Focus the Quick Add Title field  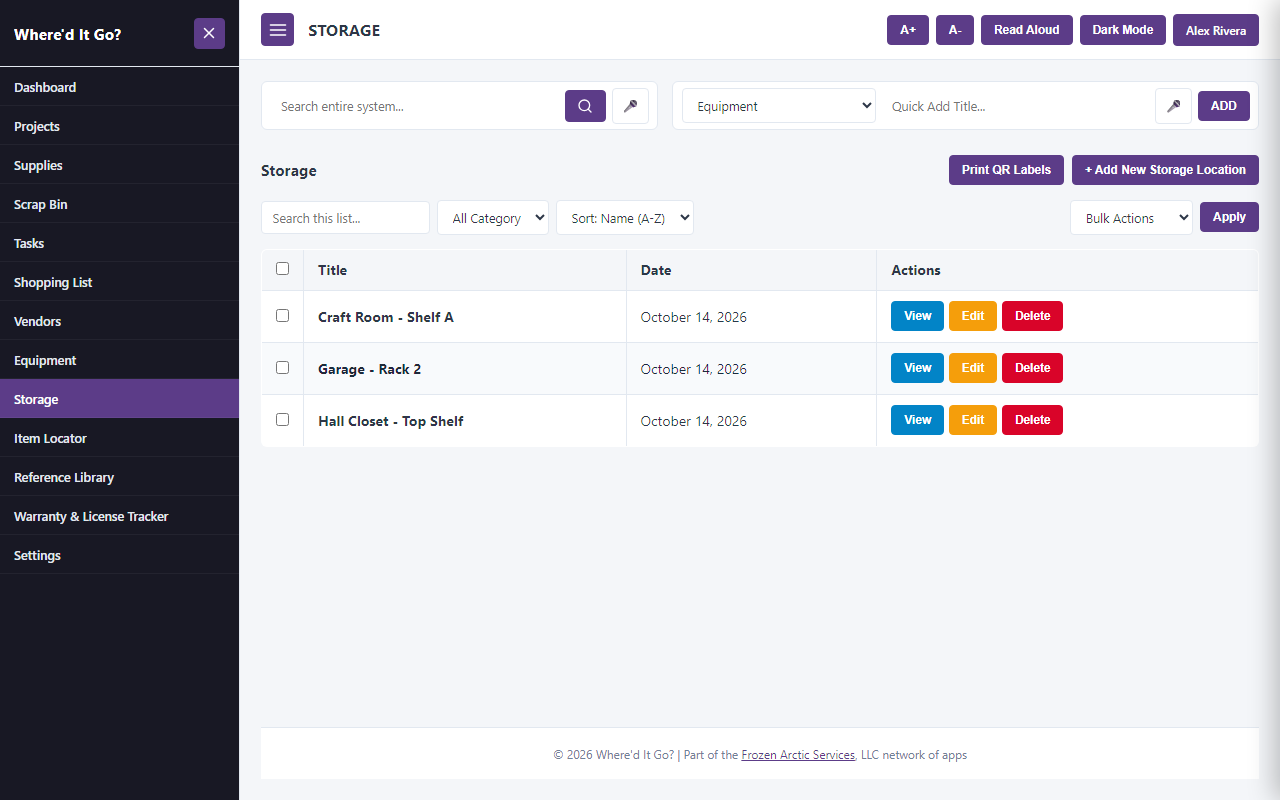coord(1018,106)
